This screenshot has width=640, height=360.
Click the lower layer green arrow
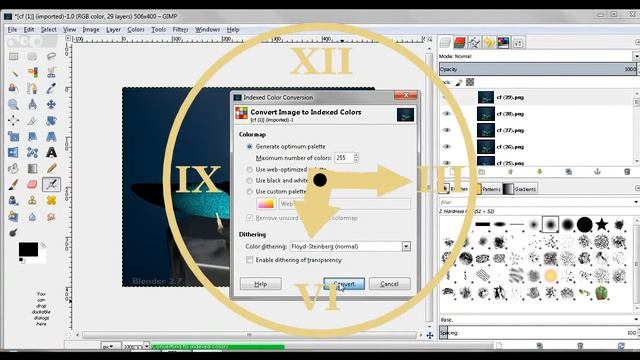(x=539, y=172)
